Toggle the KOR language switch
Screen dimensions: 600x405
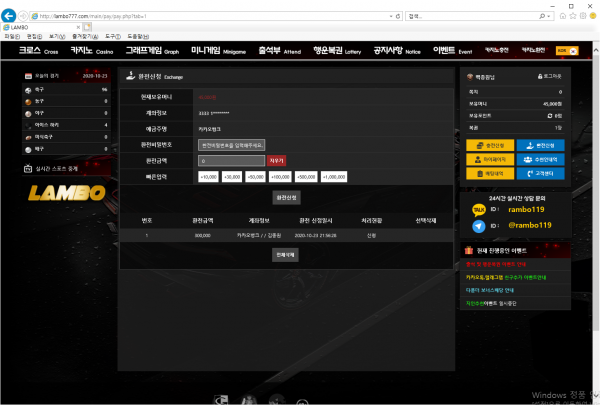[567, 51]
